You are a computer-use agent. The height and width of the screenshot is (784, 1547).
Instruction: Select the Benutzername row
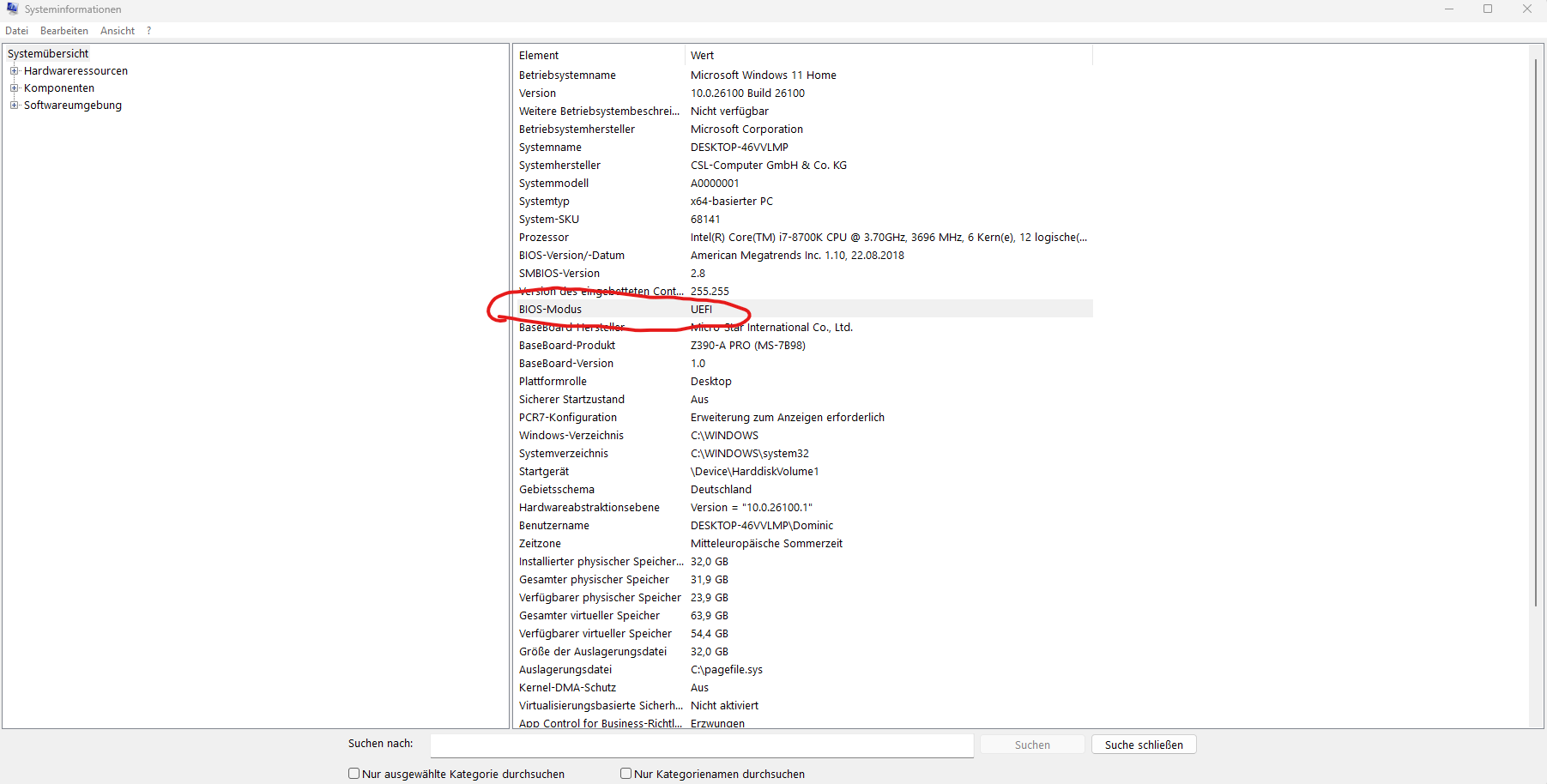[x=803, y=526]
